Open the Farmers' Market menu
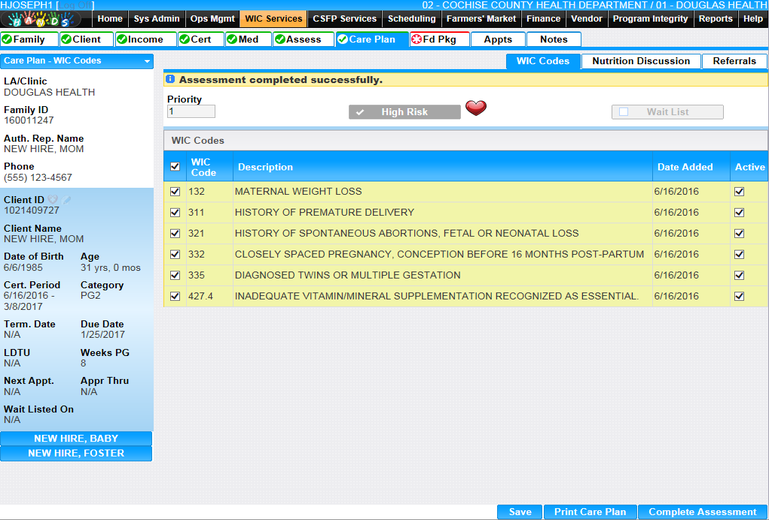Image resolution: width=769 pixels, height=520 pixels. click(x=481, y=18)
